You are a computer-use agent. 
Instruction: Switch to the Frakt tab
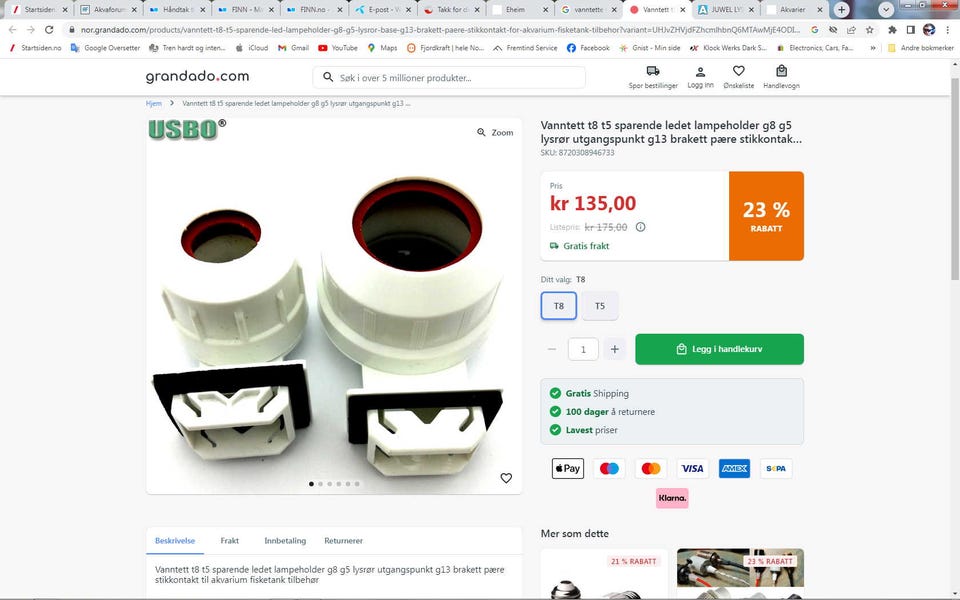tap(230, 541)
